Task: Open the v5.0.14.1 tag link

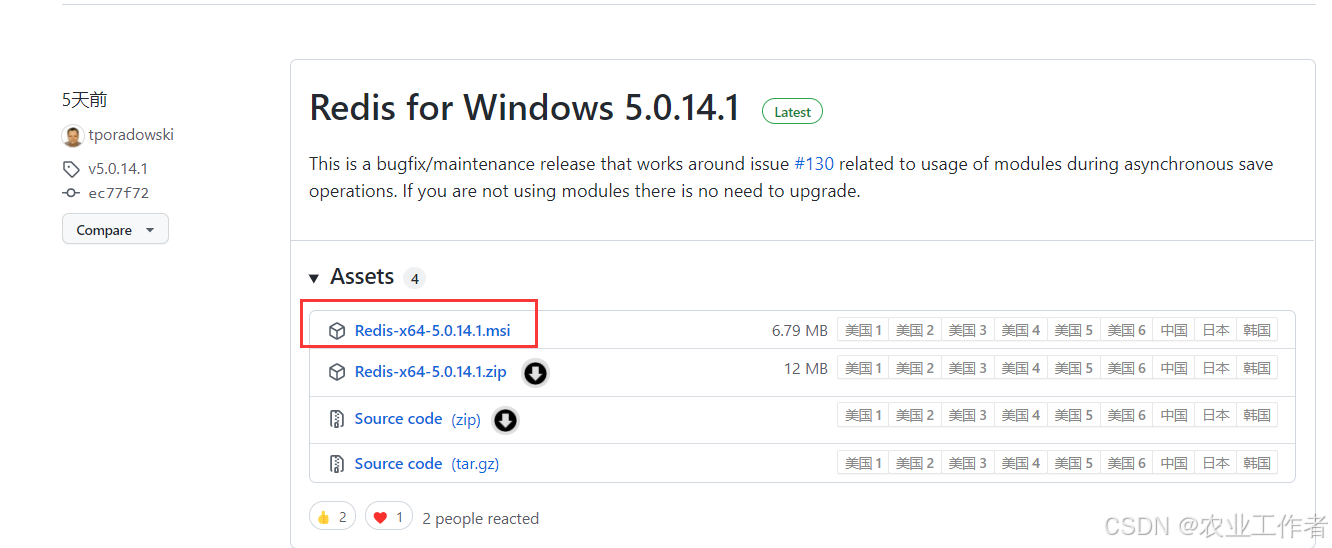Action: (118, 169)
